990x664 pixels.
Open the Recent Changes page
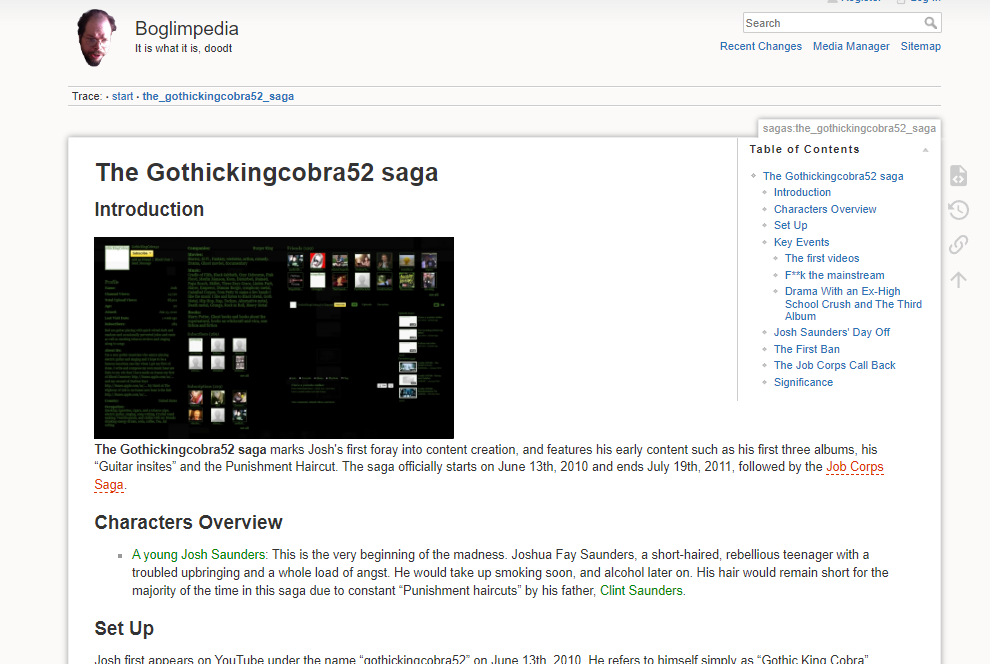pyautogui.click(x=761, y=46)
